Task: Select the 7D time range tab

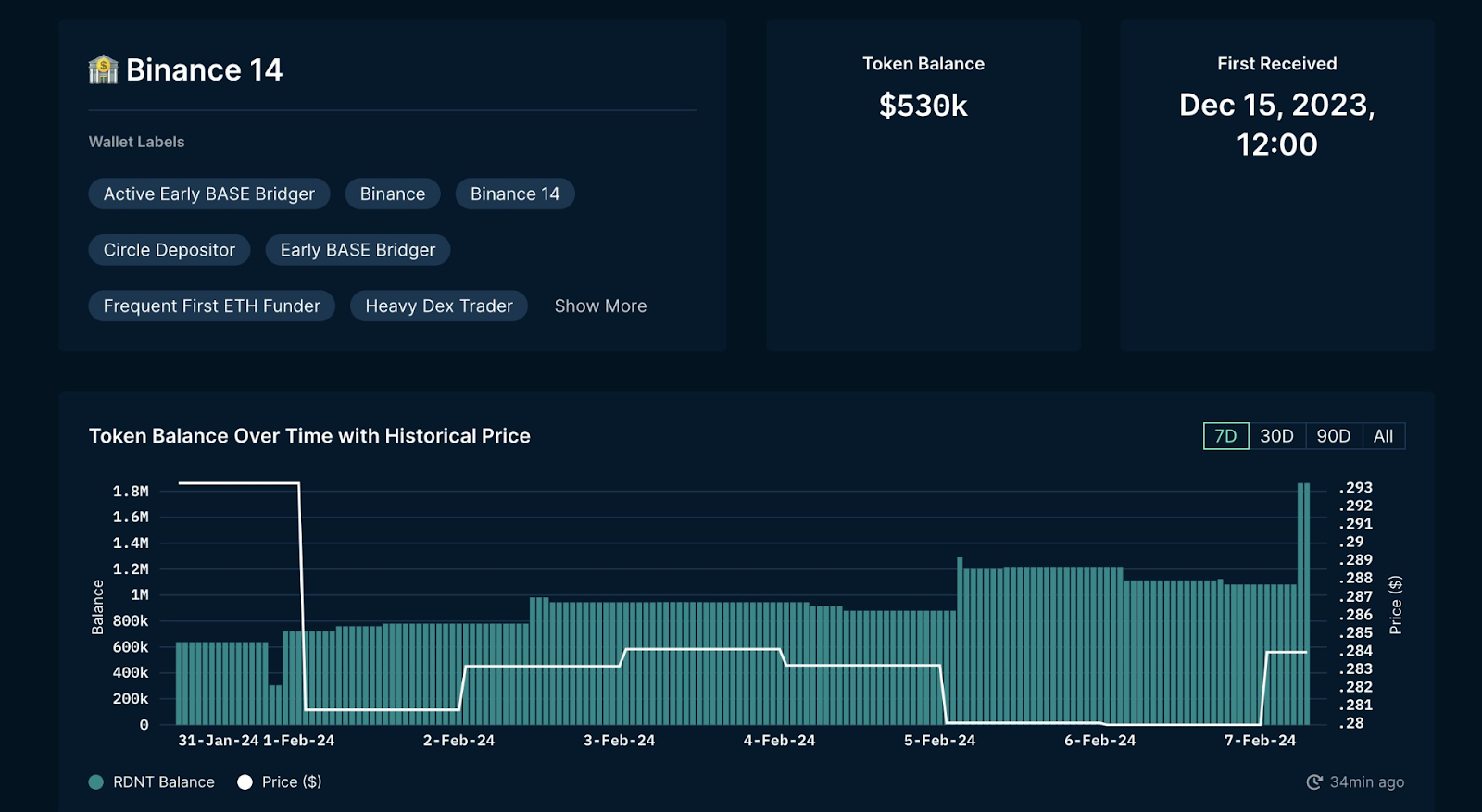Action: tap(1225, 436)
